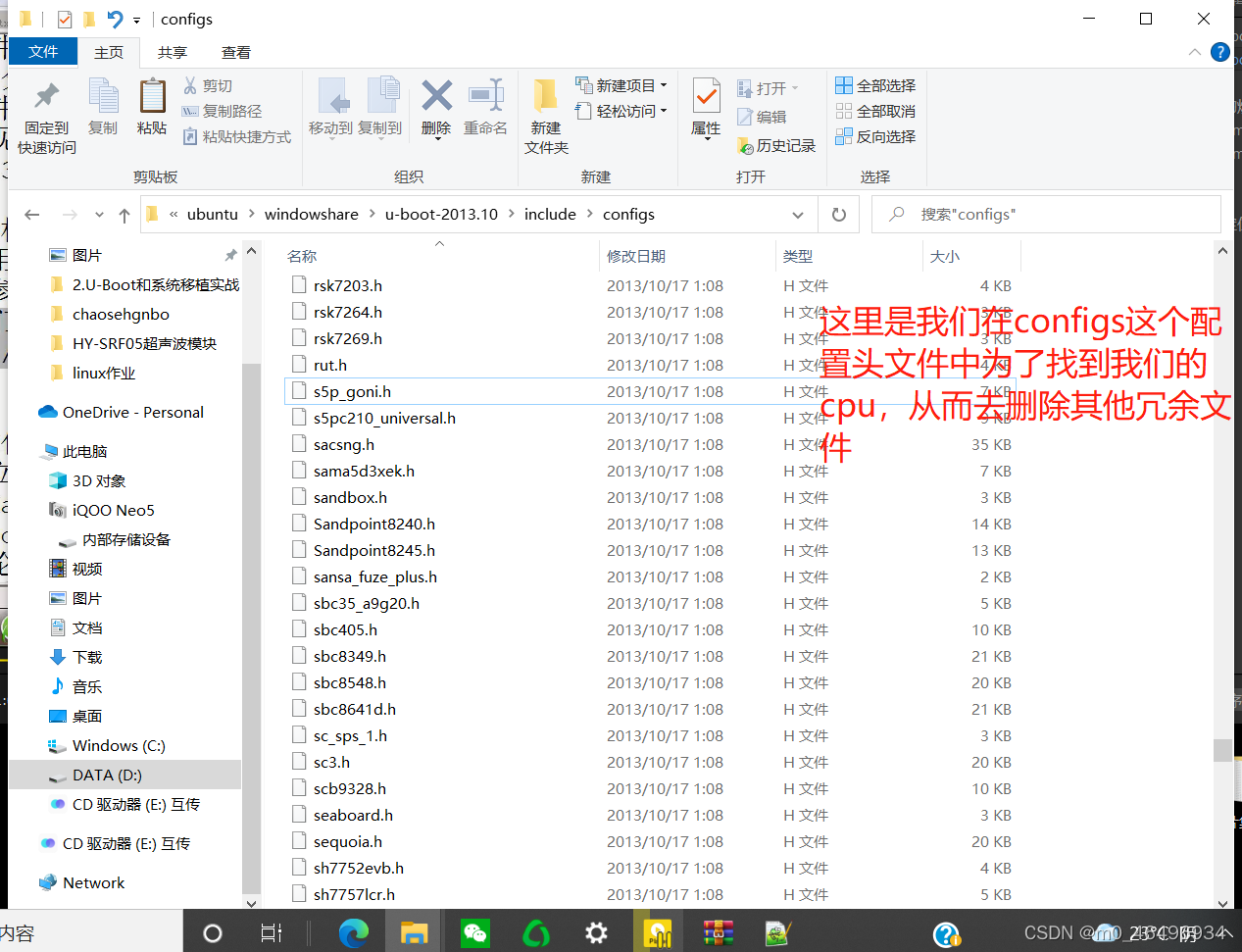1242x952 pixels.
Task: Open History (历史记录)
Action: 776,145
